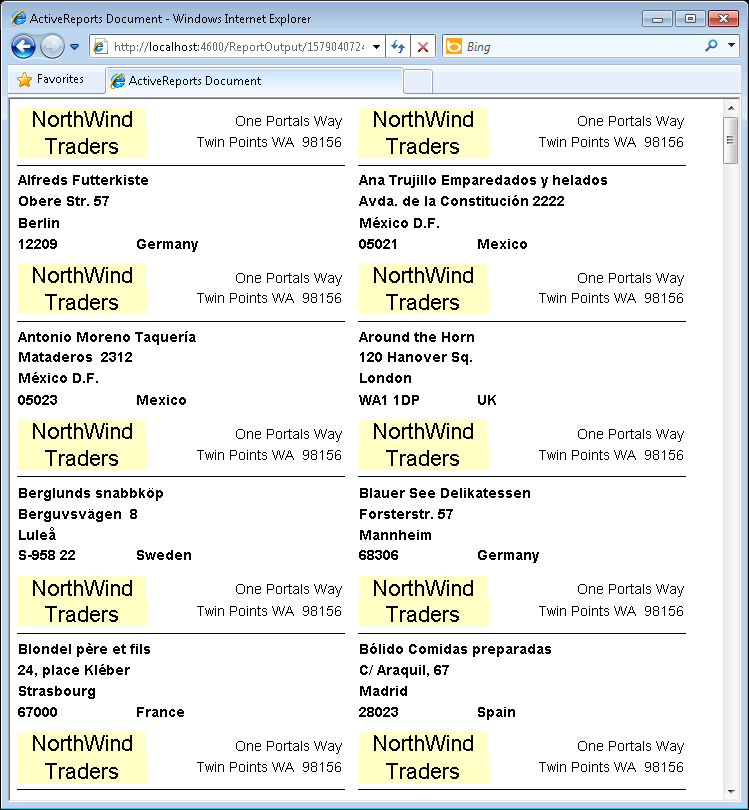Click the localhost URL address field
The width and height of the screenshot is (749, 810).
[x=239, y=47]
